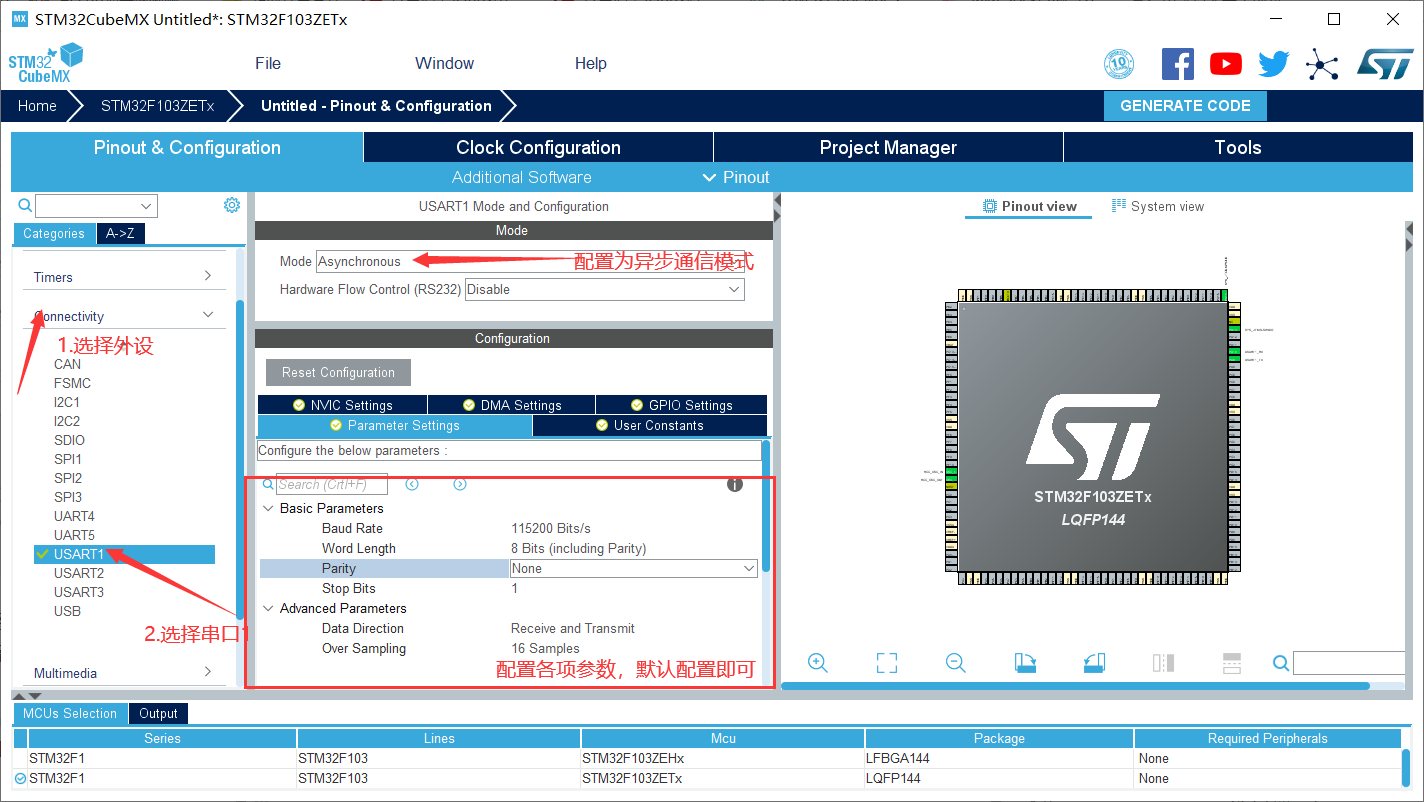The image size is (1424, 802).
Task: Open the Facebook icon link
Action: pyautogui.click(x=1178, y=64)
